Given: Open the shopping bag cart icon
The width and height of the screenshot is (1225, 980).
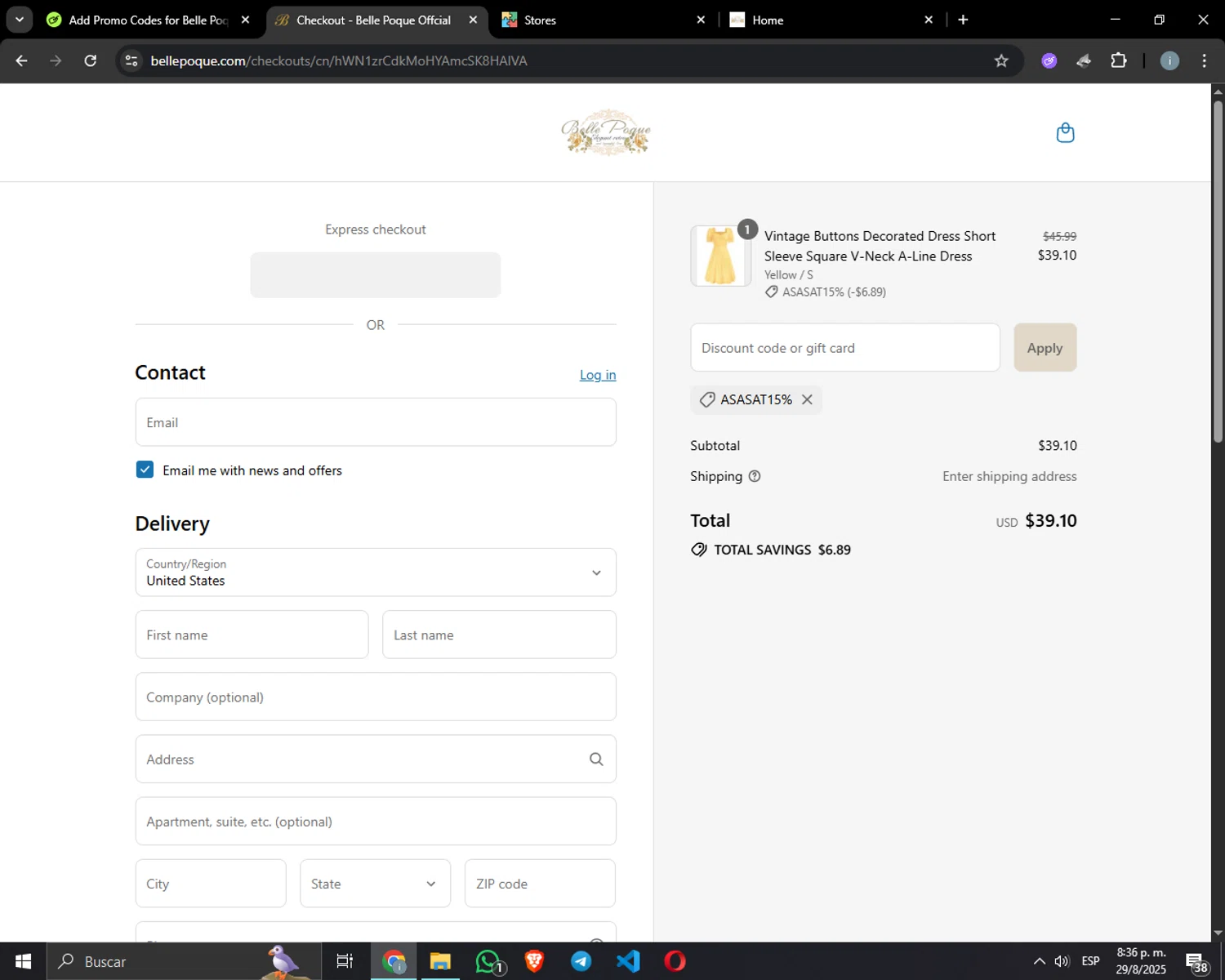Looking at the screenshot, I should [x=1065, y=132].
